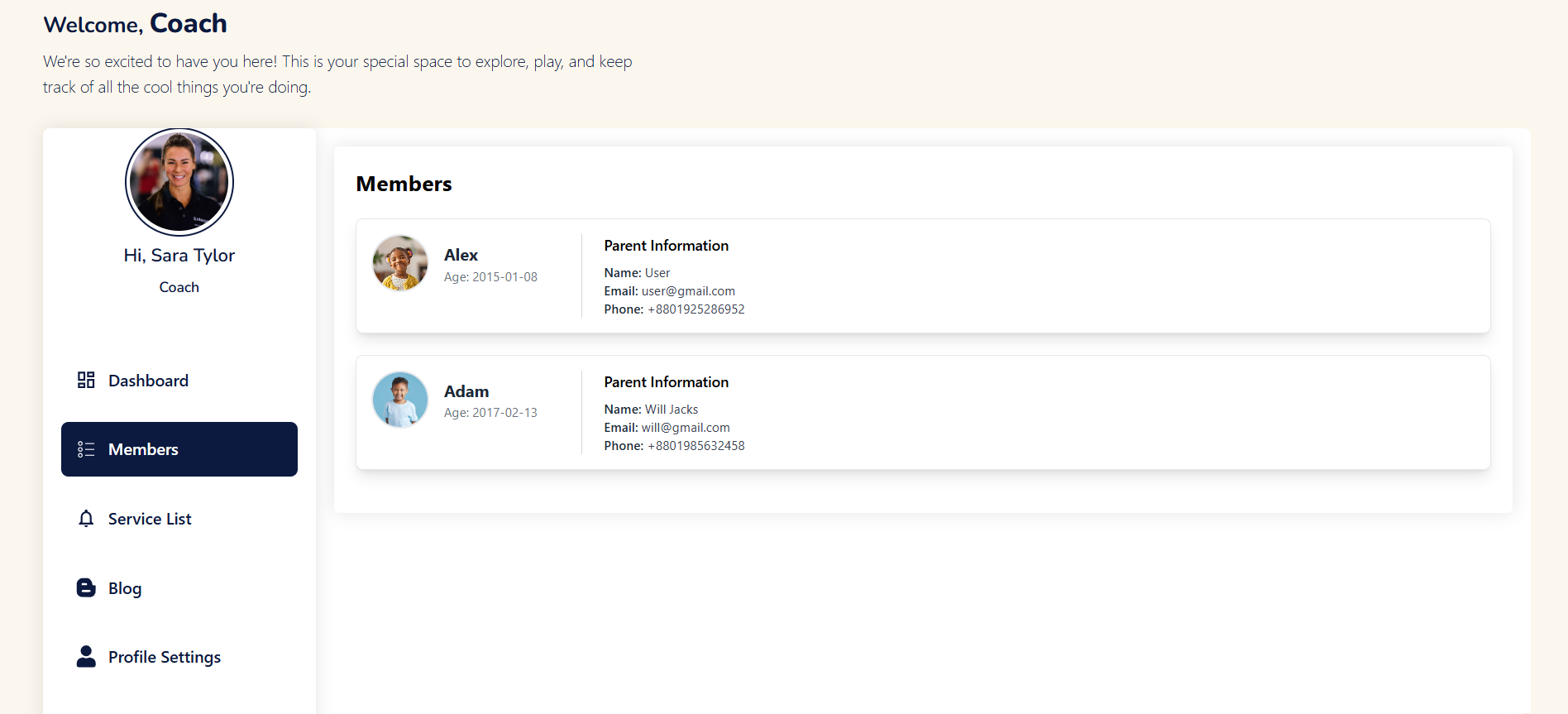Select the Members menu item
Viewport: 1568px width, 714px height.
[179, 449]
